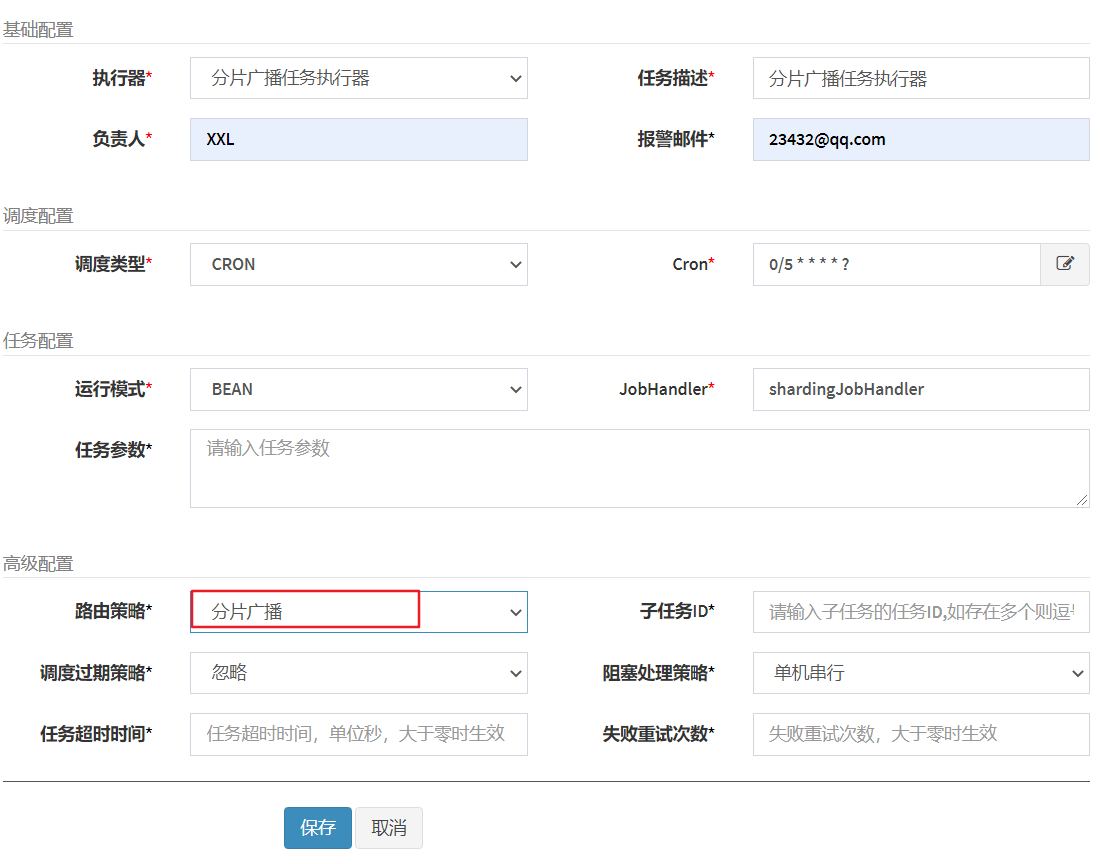Screen dimensions: 1100x864
Task: Click the 报警邮件 label
Action: pyautogui.click(x=676, y=139)
